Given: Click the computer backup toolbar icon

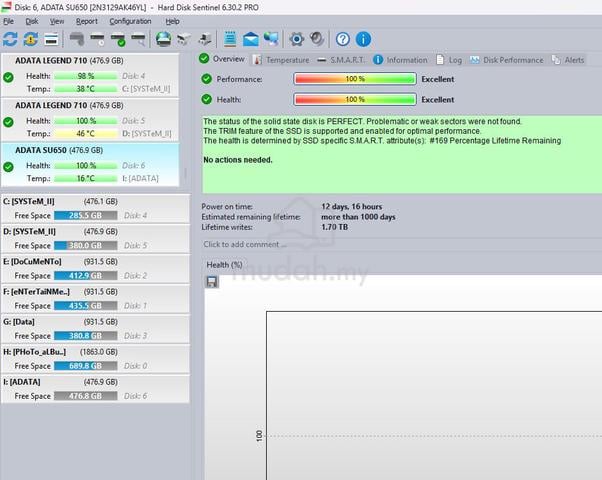Looking at the screenshot, I should tap(205, 39).
